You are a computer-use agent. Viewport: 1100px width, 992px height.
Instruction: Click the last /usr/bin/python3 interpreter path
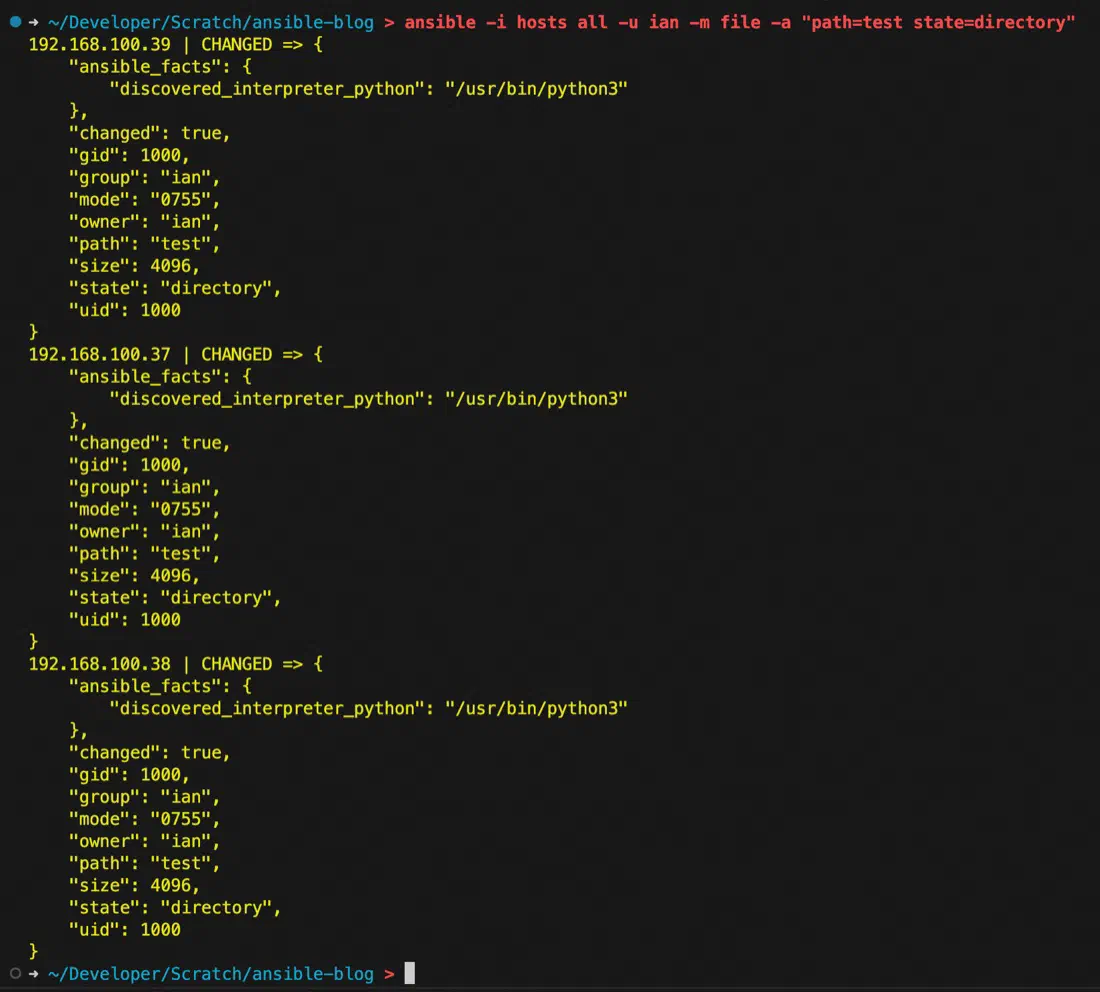pyautogui.click(x=536, y=709)
